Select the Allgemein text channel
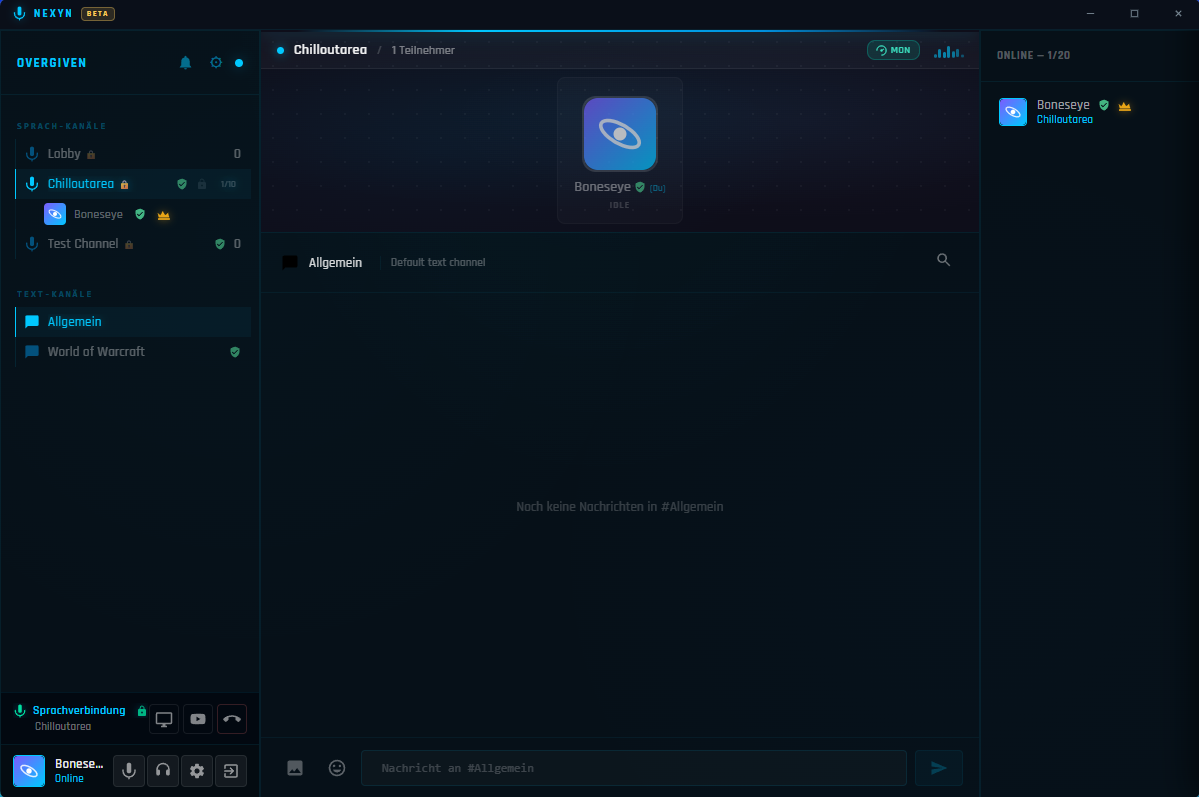Screen dimensions: 1199x797 coord(133,322)
